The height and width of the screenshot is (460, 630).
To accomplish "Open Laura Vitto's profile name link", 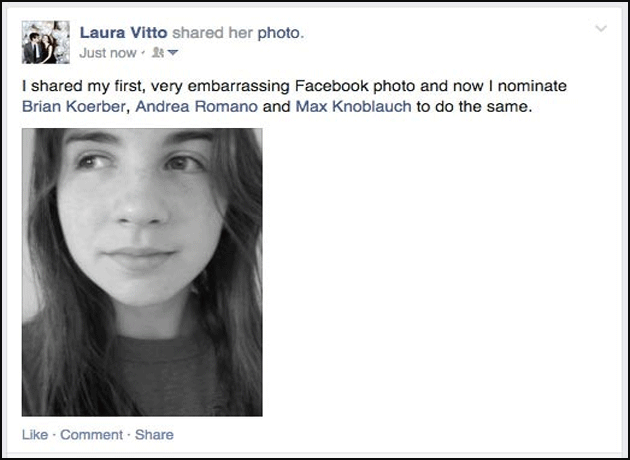I will 123,33.
